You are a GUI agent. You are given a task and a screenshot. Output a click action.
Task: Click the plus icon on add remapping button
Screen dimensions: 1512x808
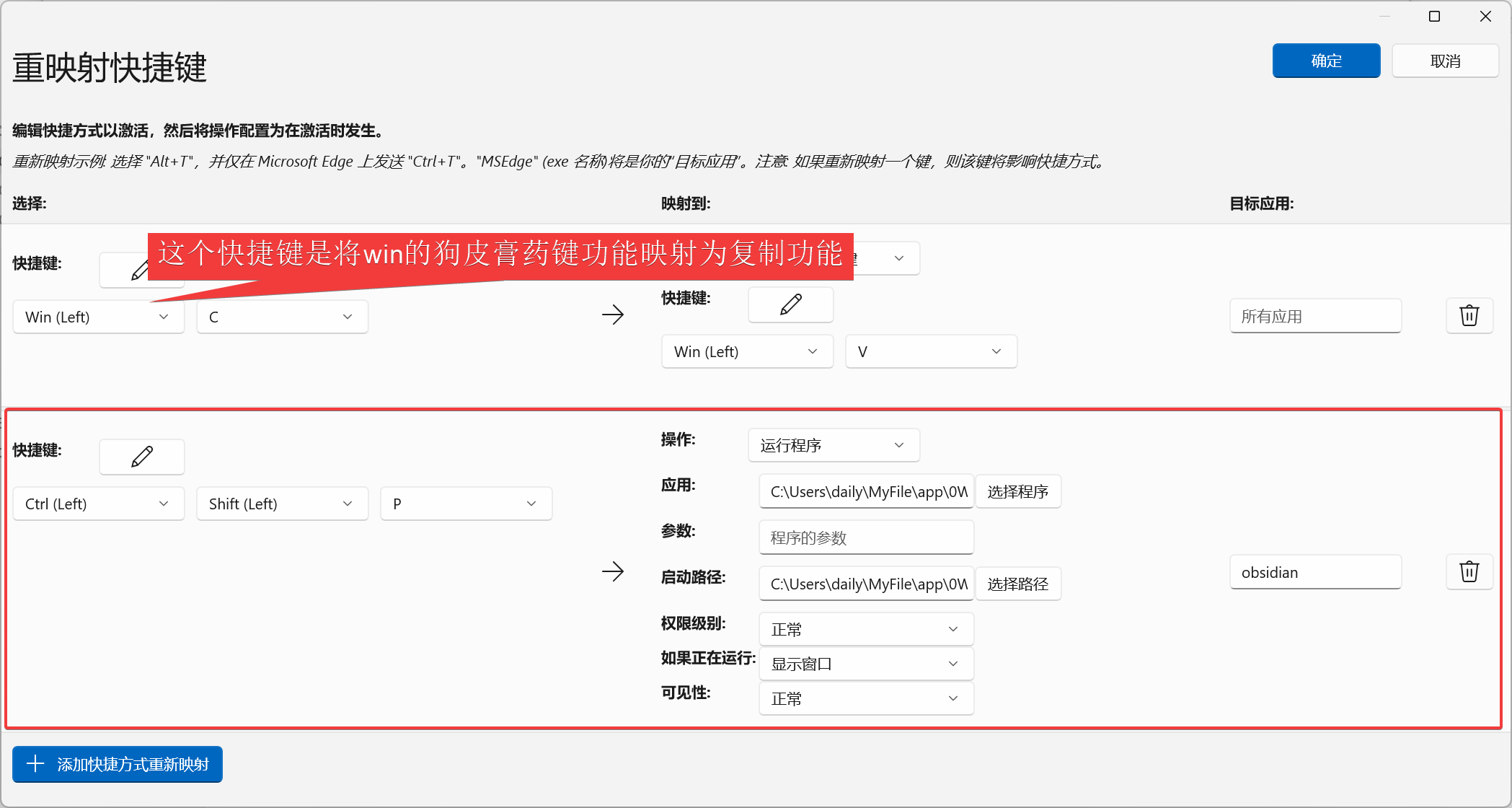(x=35, y=764)
